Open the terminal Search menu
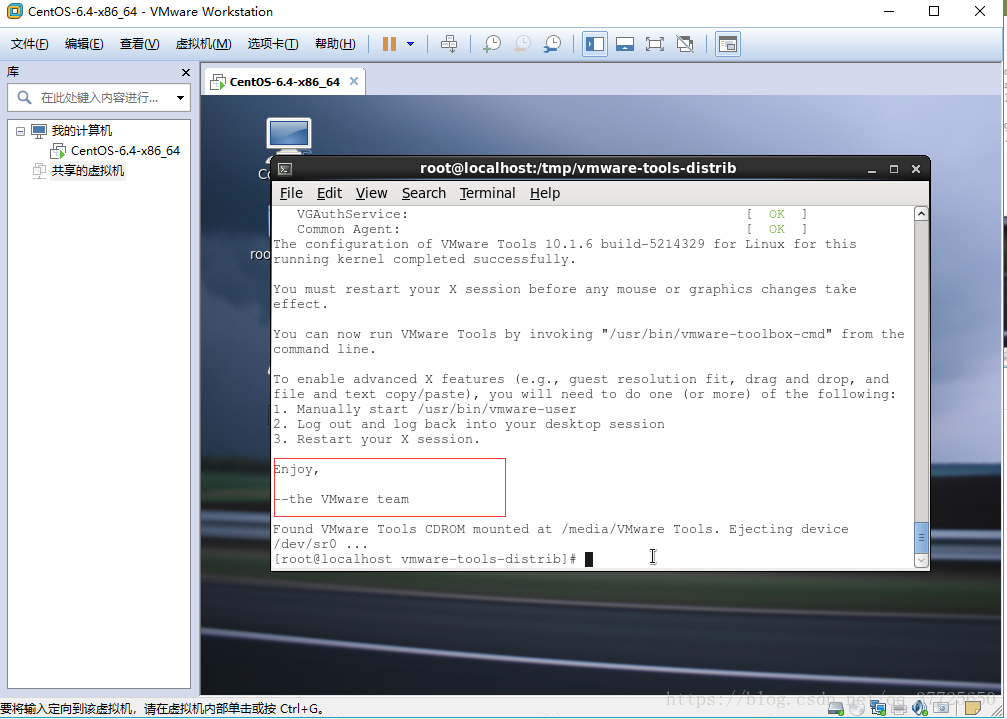This screenshot has height=719, width=1007. click(x=424, y=193)
